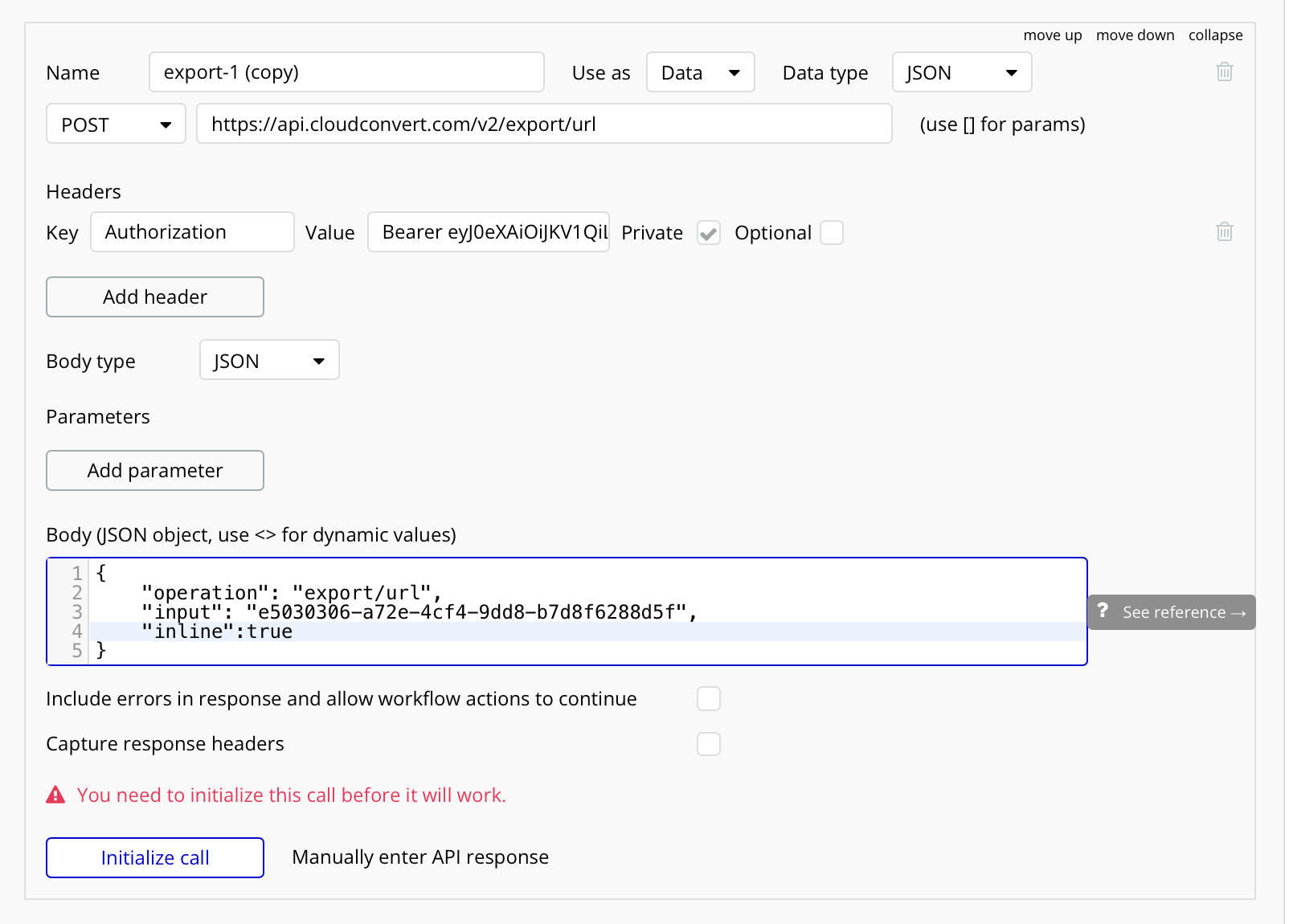Enable the Optional header checkbox
The image size is (1289, 924).
tap(832, 233)
